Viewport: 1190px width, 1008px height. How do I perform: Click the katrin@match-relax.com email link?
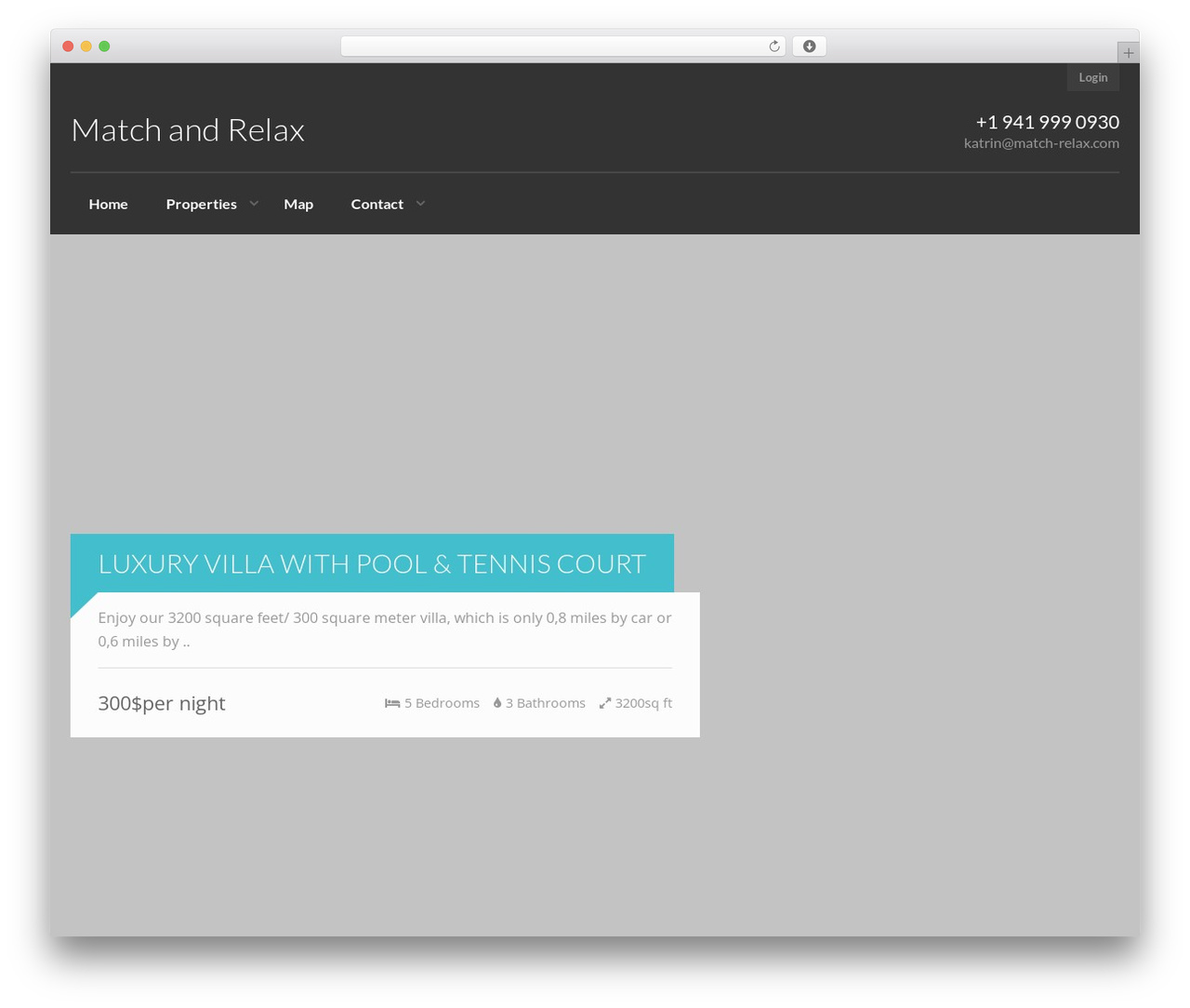coord(1041,143)
